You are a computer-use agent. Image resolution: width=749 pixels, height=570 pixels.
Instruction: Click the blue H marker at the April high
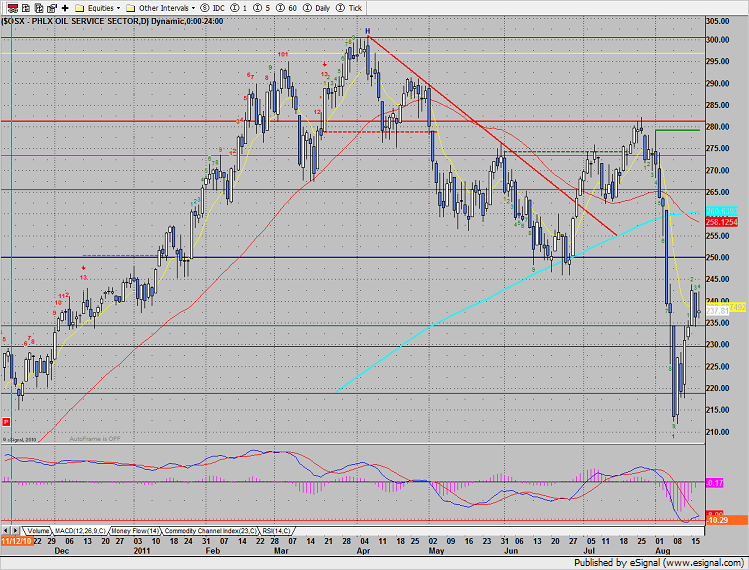click(x=368, y=31)
